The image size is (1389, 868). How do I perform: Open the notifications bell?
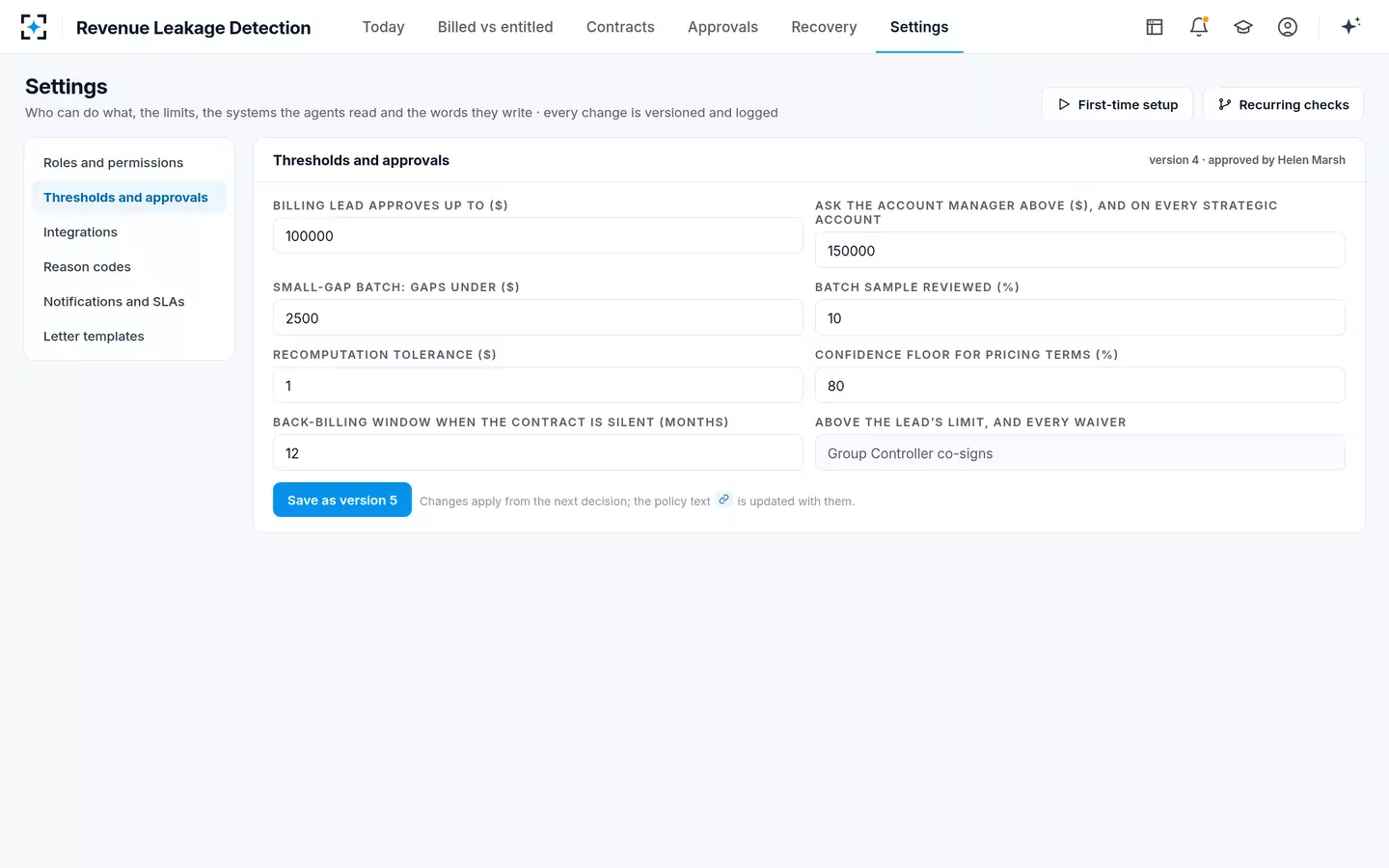1199,27
